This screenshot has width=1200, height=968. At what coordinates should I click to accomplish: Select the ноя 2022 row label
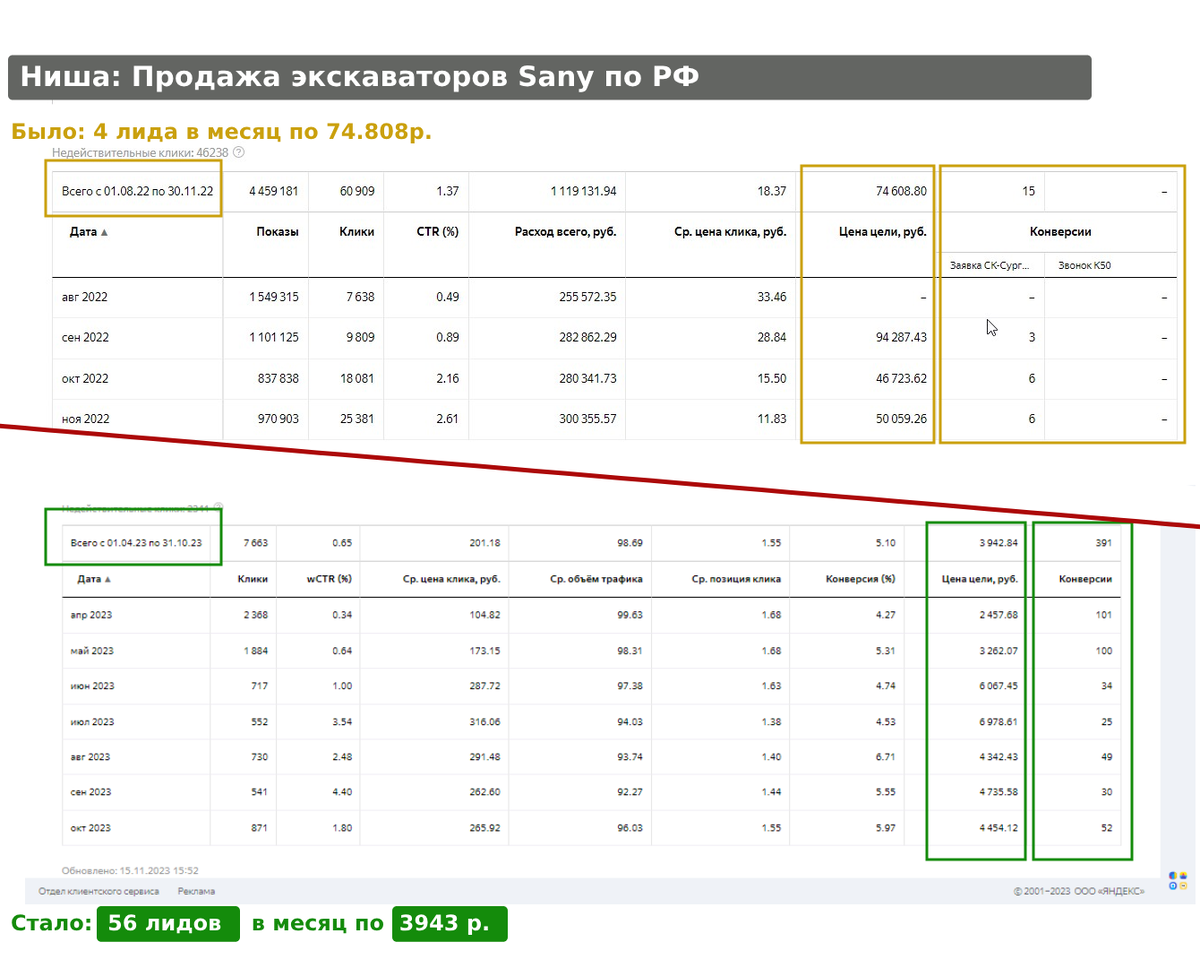point(86,419)
